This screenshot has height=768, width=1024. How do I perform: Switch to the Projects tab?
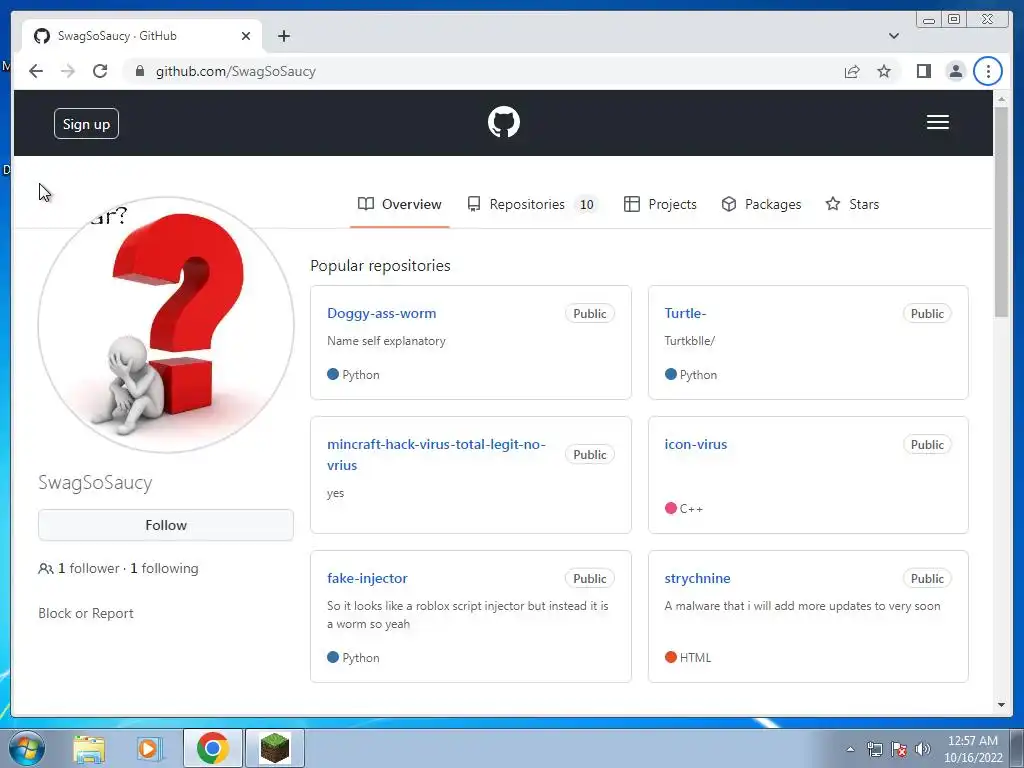coord(660,204)
